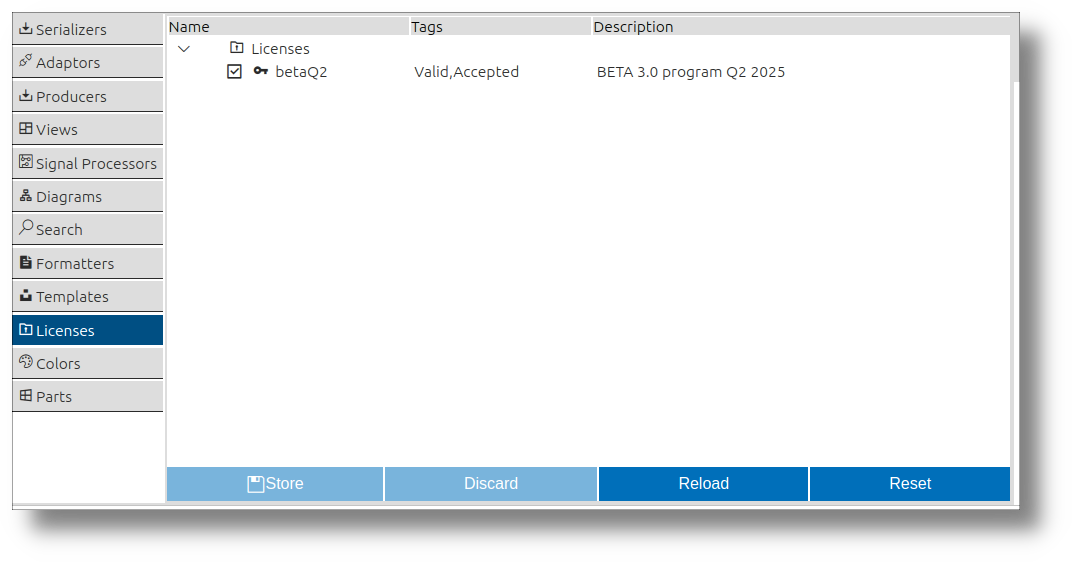Open the Colors tab
This screenshot has width=1072, height=562.
coord(88,363)
